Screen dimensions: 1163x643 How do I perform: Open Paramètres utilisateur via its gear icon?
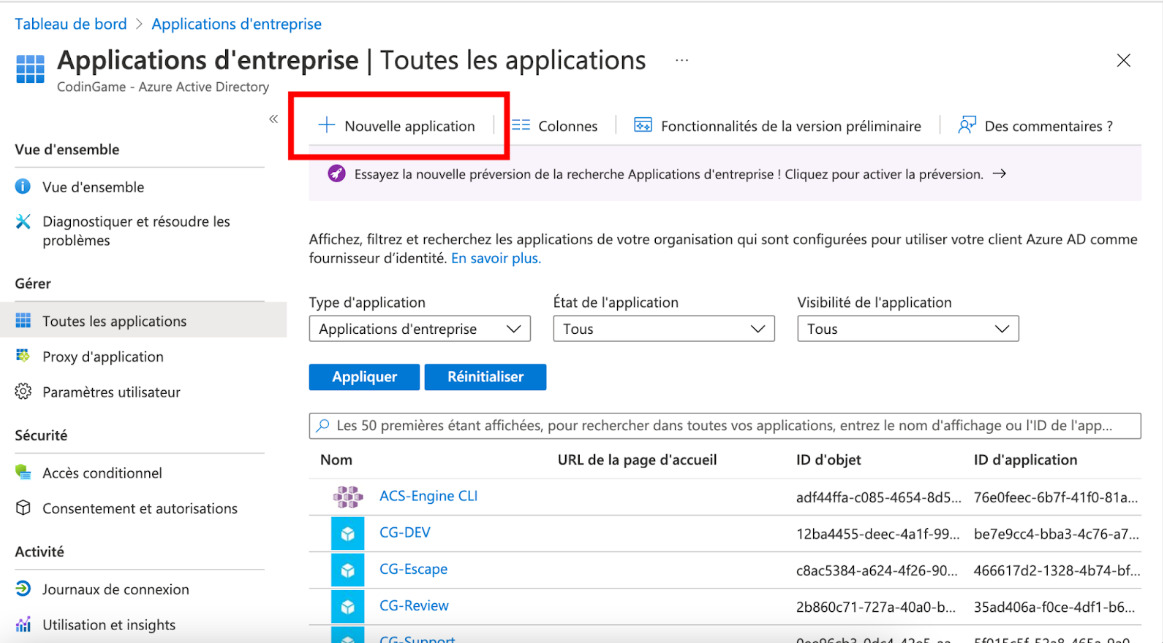(x=22, y=391)
